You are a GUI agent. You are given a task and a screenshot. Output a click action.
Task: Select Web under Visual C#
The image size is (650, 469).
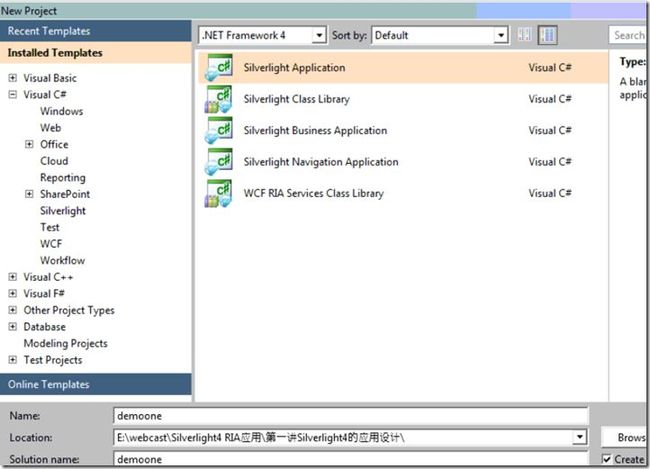(x=51, y=128)
